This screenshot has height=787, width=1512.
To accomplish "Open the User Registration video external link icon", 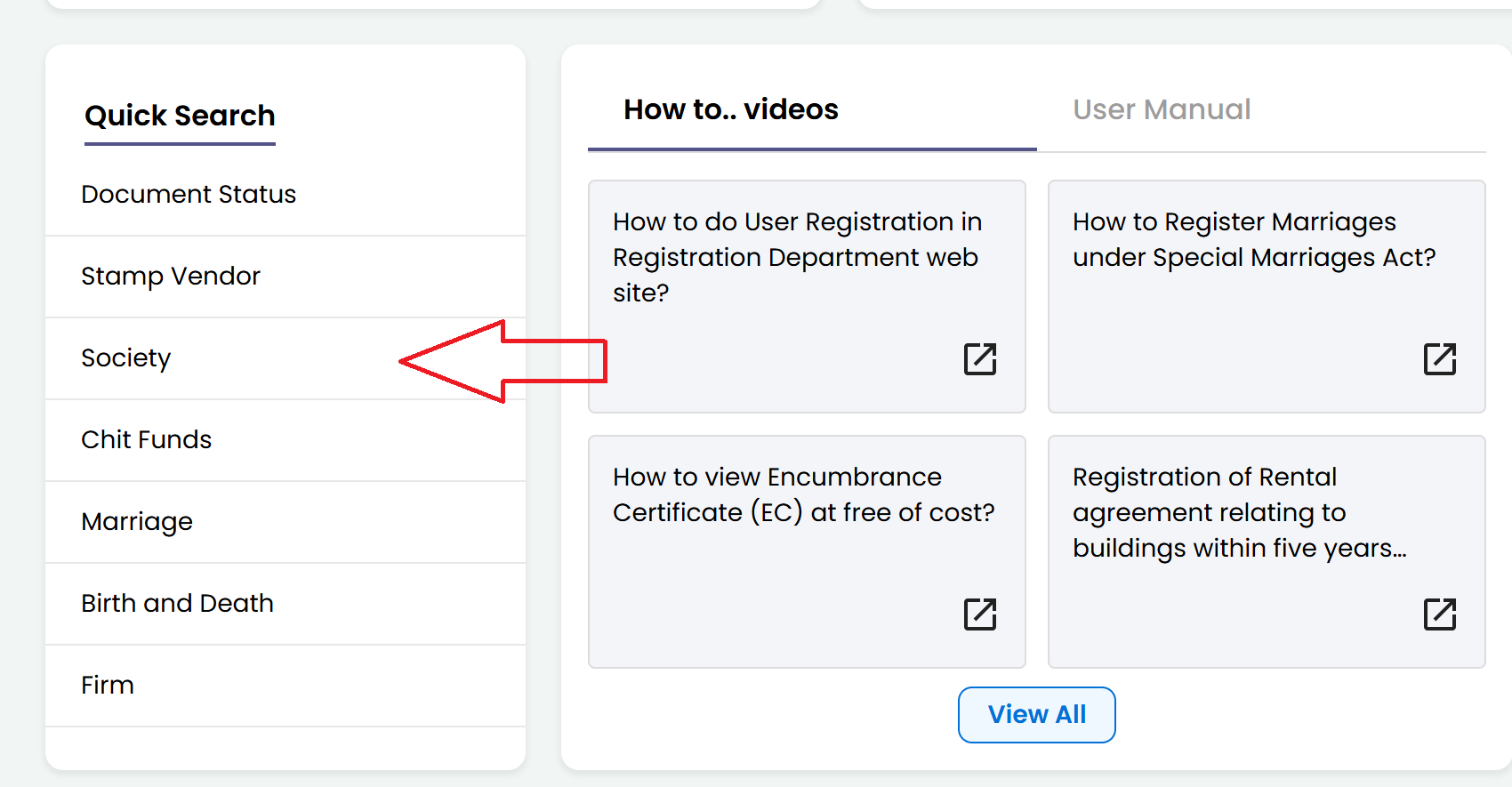I will pyautogui.click(x=979, y=359).
